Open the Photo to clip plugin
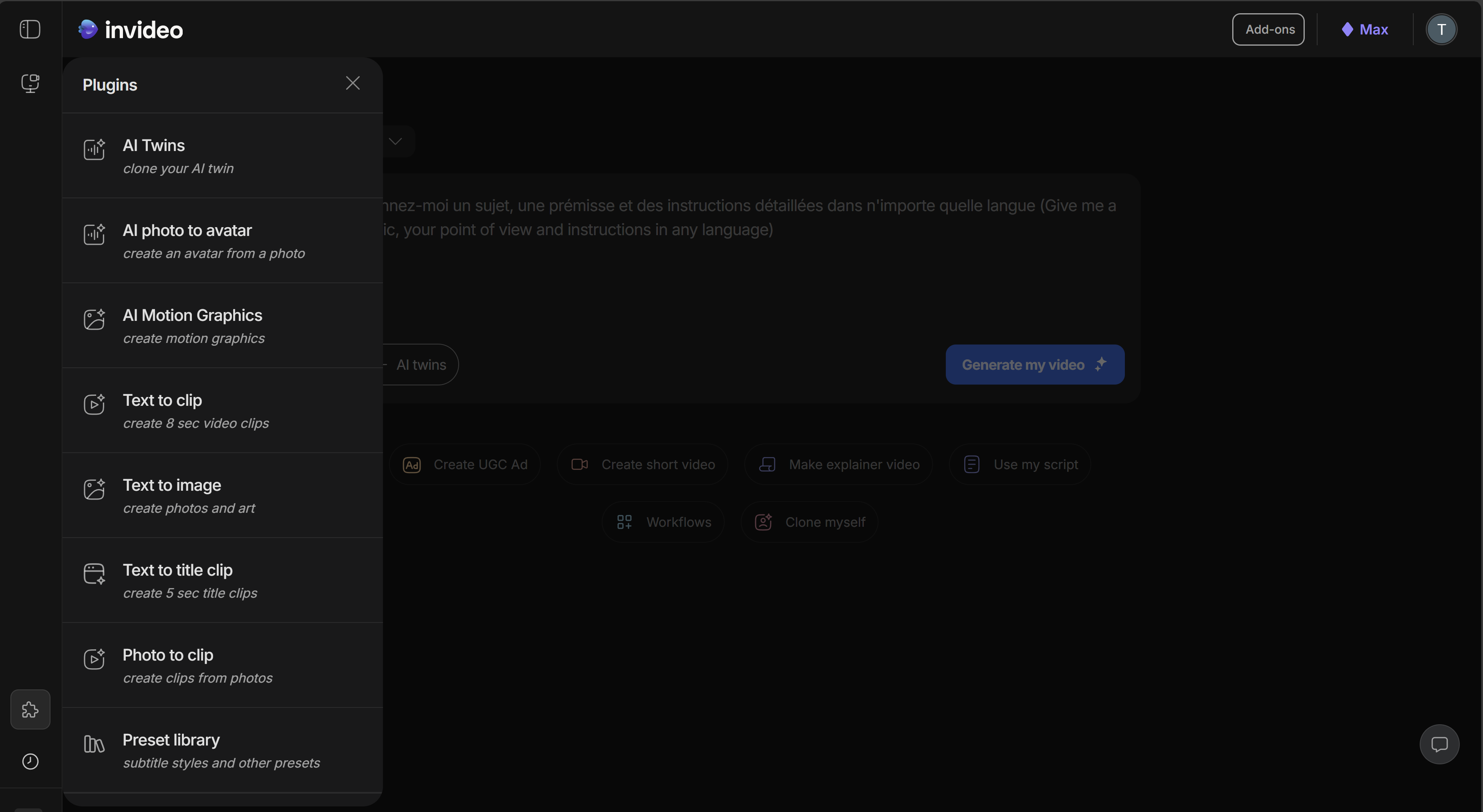The image size is (1483, 812). point(167,655)
